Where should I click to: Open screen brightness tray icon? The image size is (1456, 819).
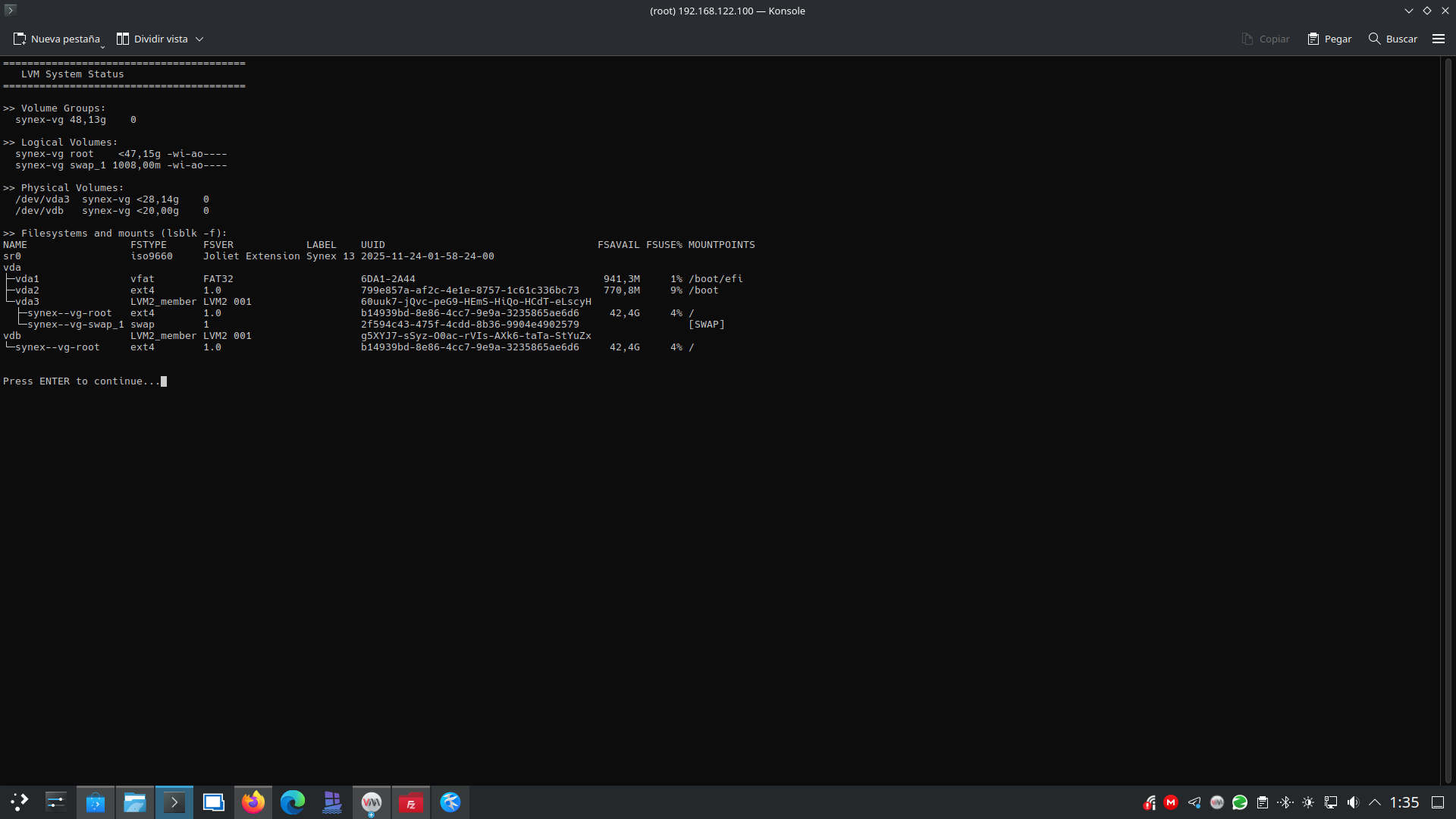coord(1308,802)
